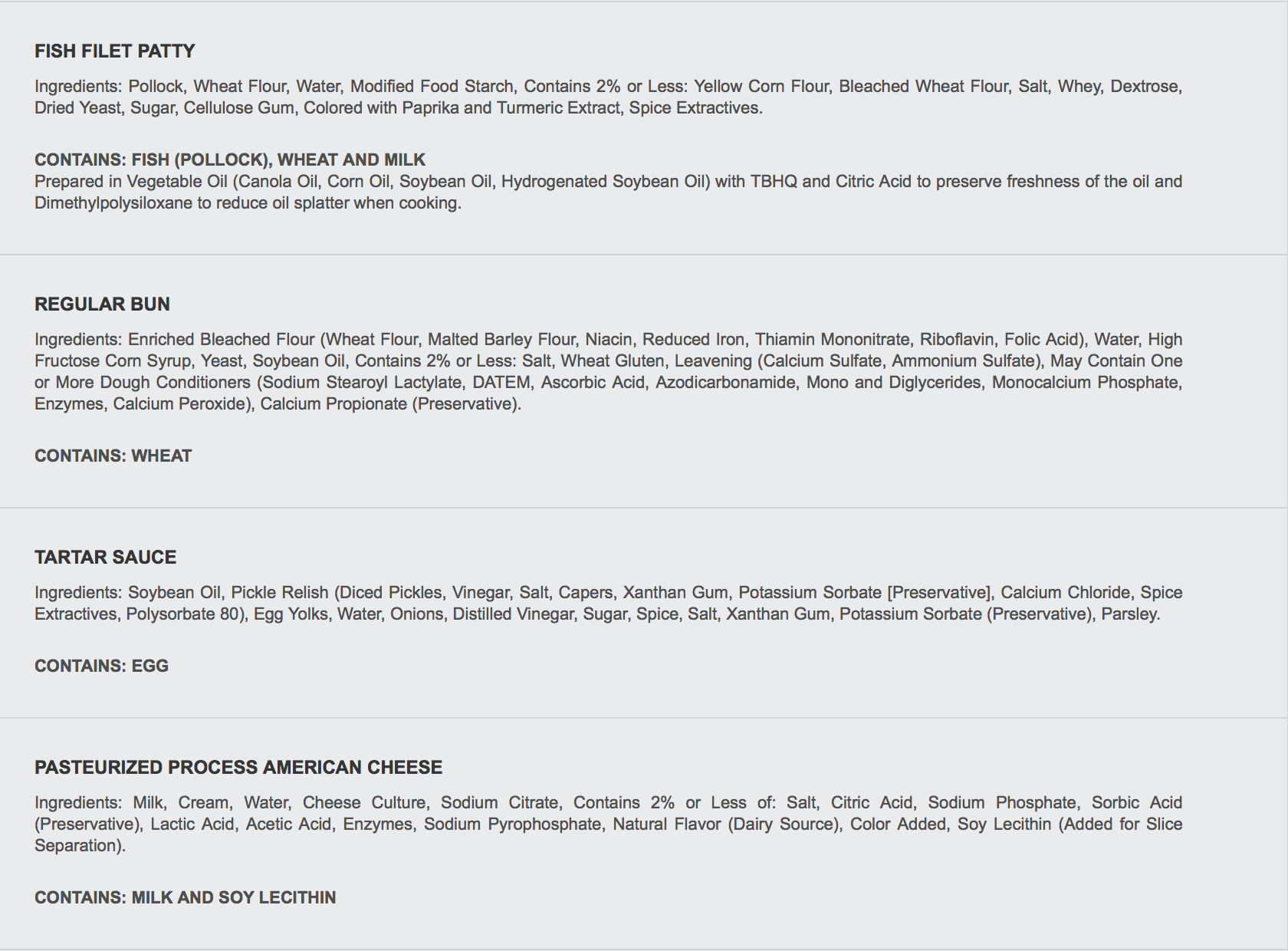Click Polysorbate 80 in tartar sauce ingredients
1288x951 pixels.
click(185, 614)
